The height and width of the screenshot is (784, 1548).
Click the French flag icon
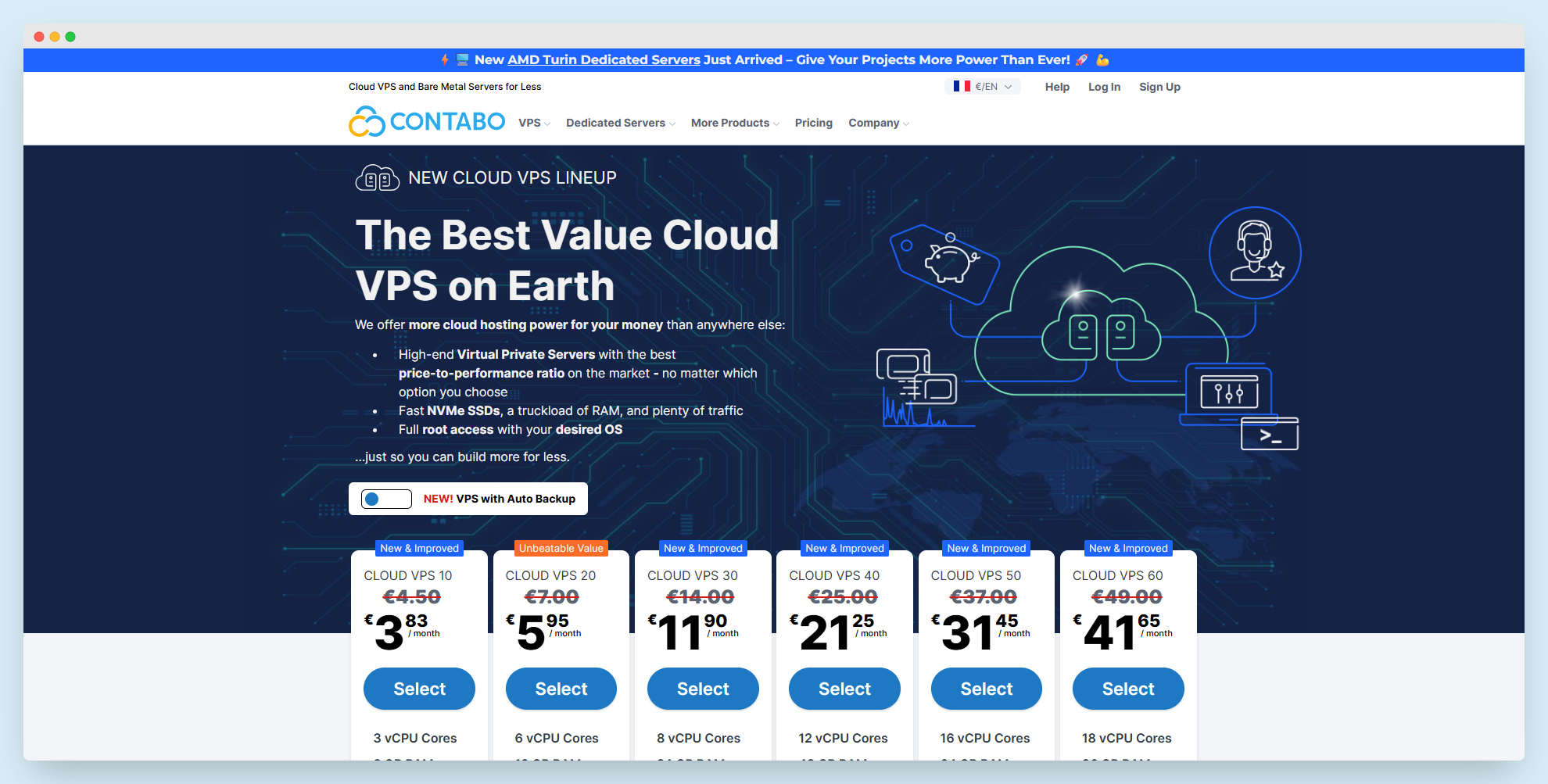(x=962, y=87)
